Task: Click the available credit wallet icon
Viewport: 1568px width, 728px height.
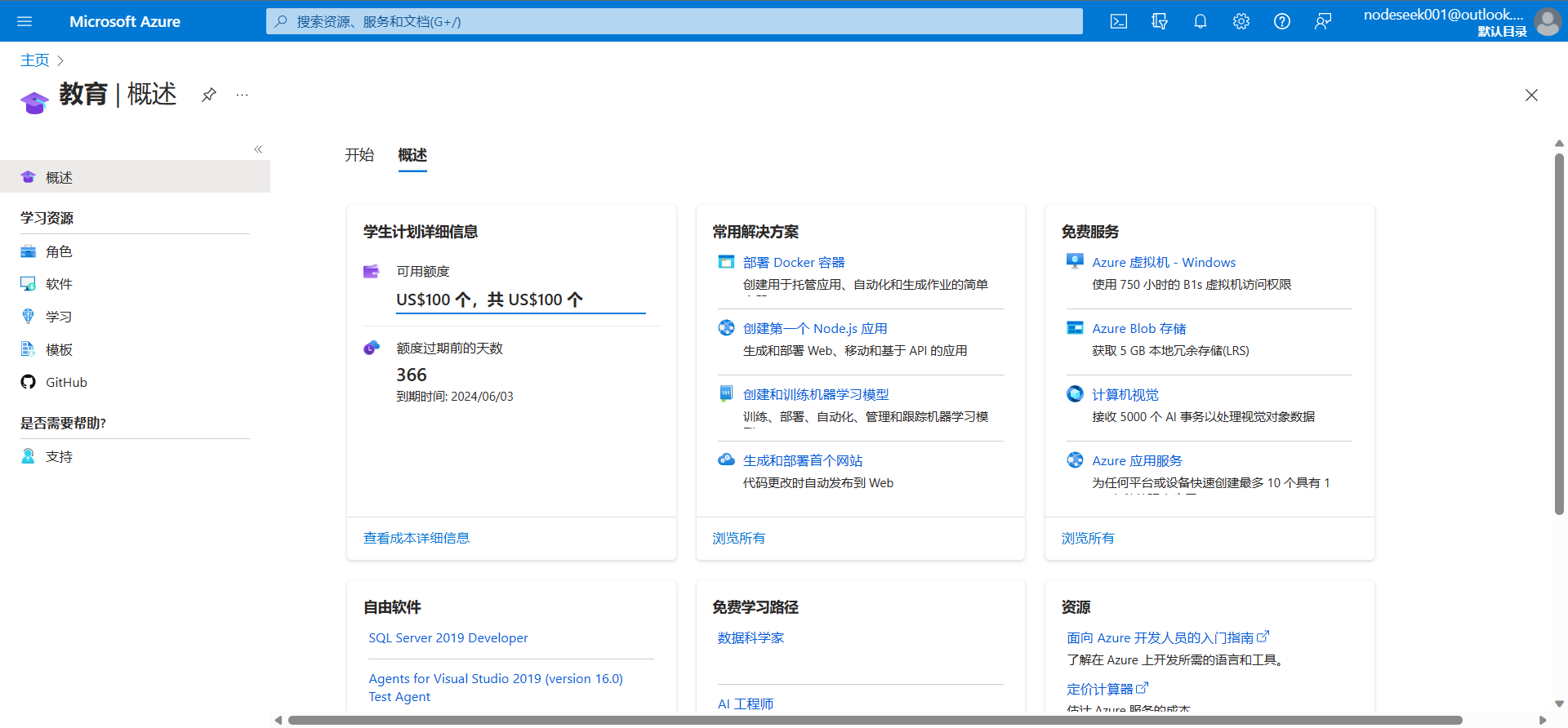Action: tap(371, 271)
